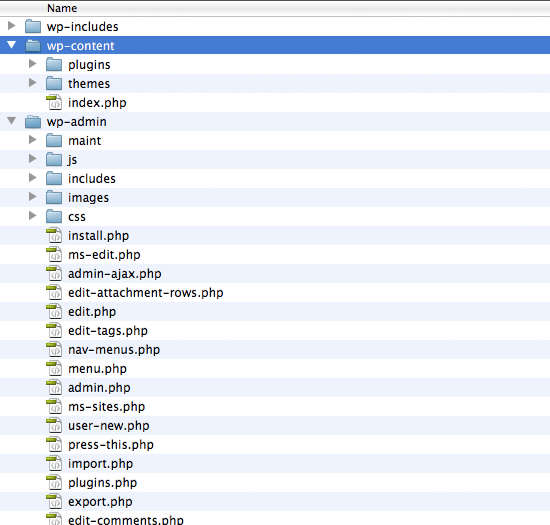This screenshot has width=550, height=525.
Task: Click the export.php file icon
Action: (x=54, y=501)
